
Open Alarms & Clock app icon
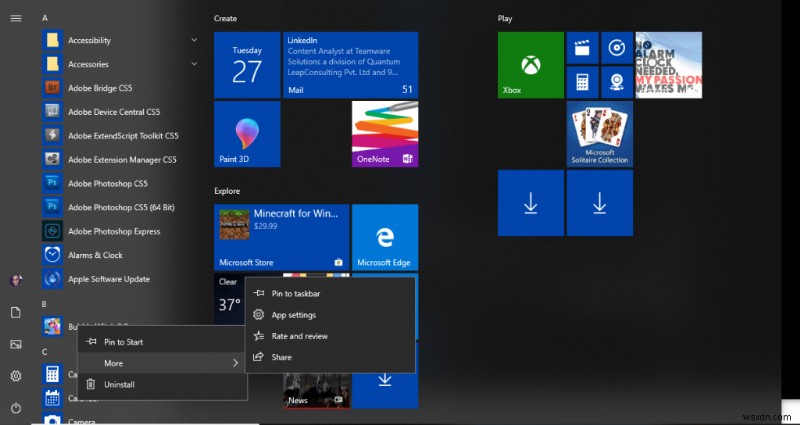click(x=52, y=255)
